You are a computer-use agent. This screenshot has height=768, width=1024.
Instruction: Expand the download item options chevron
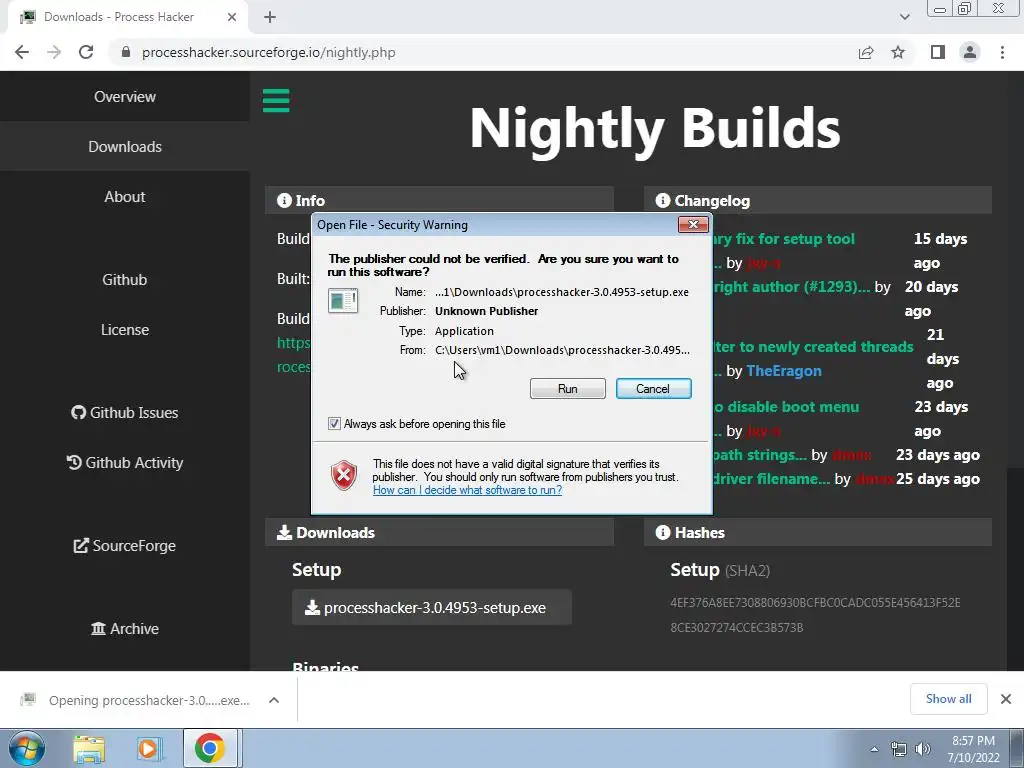[274, 700]
